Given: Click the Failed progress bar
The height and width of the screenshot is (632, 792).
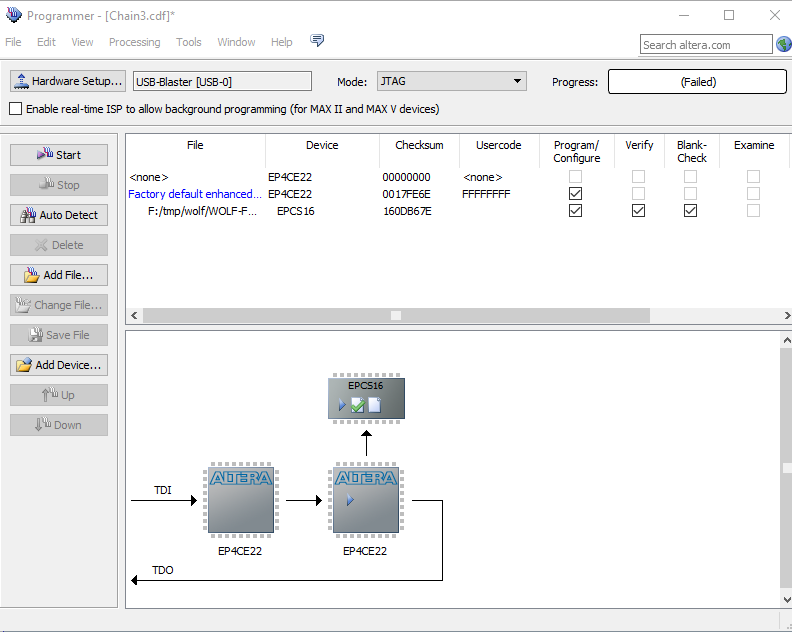Looking at the screenshot, I should (x=697, y=81).
